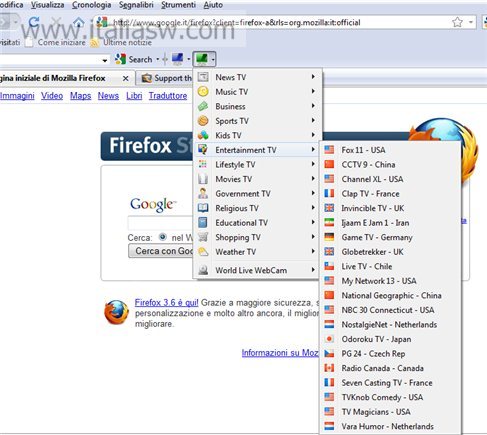487x435 pixels.
Task: Open the Segnalibri menu
Action: click(136, 5)
